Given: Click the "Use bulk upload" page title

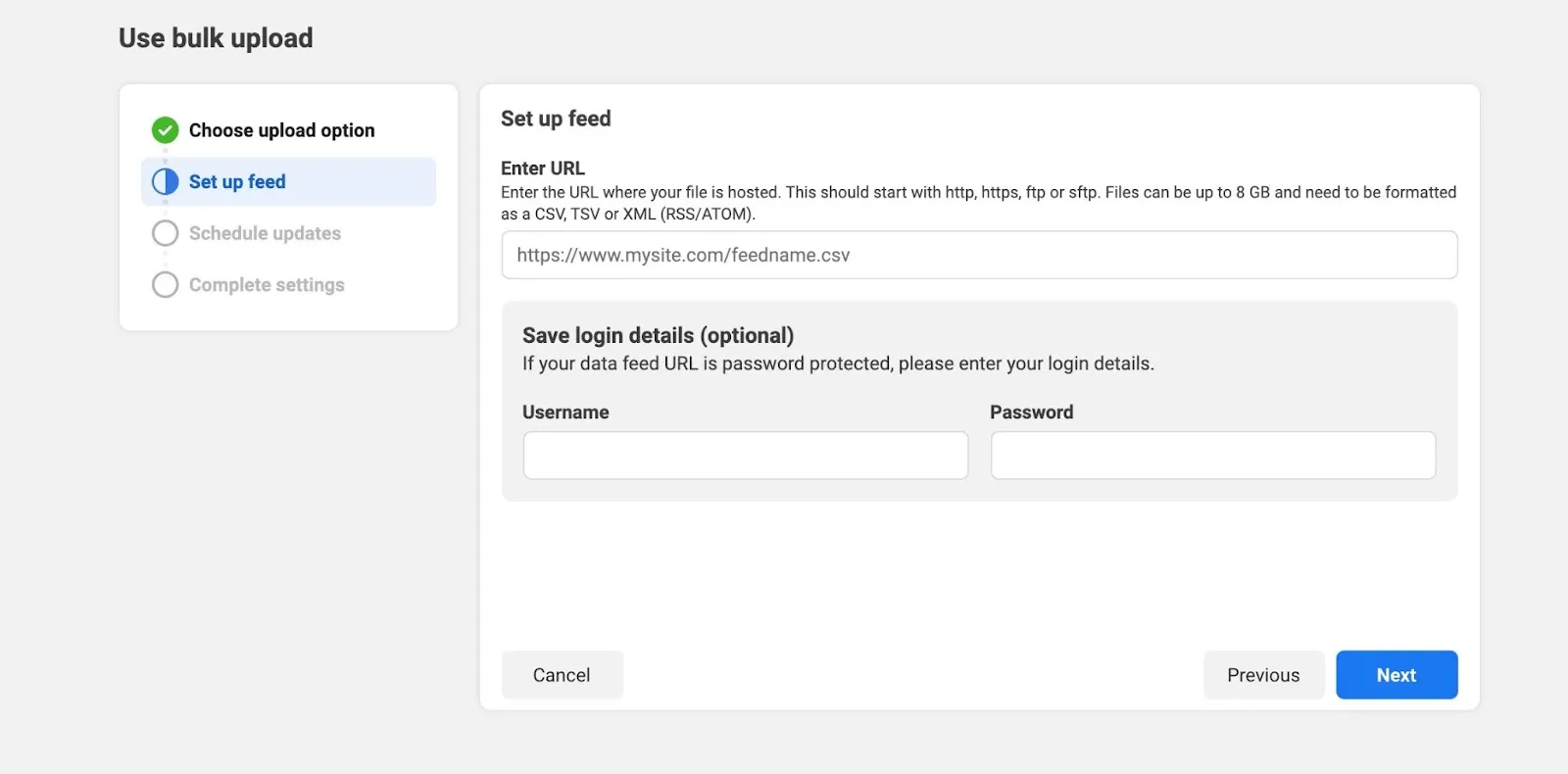Looking at the screenshot, I should tap(216, 38).
